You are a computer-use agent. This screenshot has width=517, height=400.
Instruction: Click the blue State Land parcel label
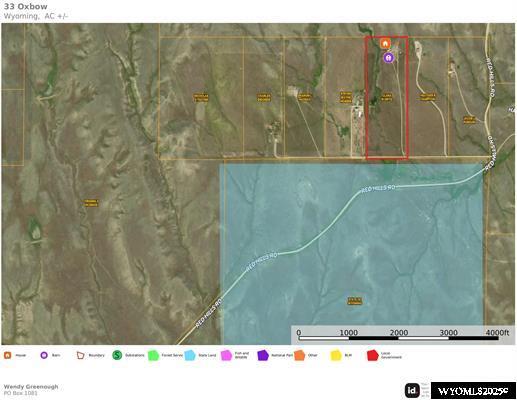click(355, 301)
